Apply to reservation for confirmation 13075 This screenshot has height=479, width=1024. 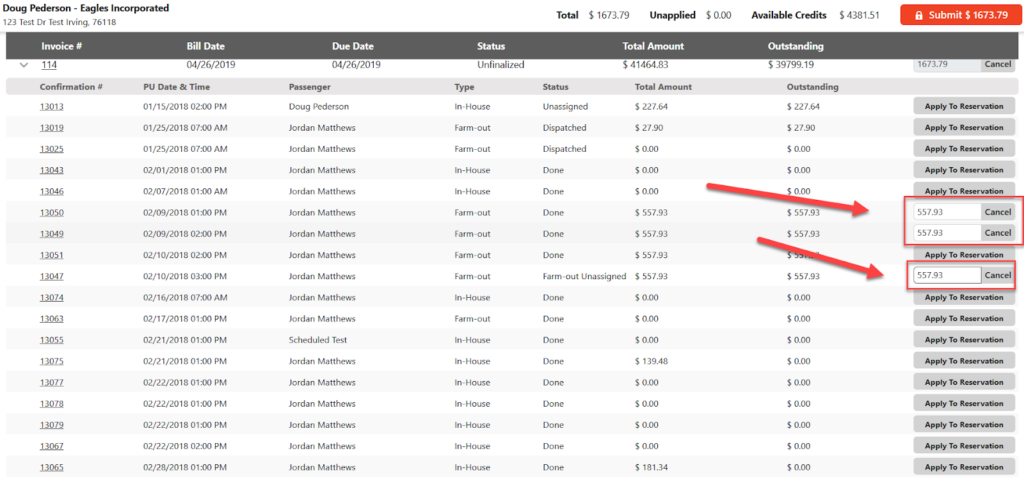(x=963, y=361)
